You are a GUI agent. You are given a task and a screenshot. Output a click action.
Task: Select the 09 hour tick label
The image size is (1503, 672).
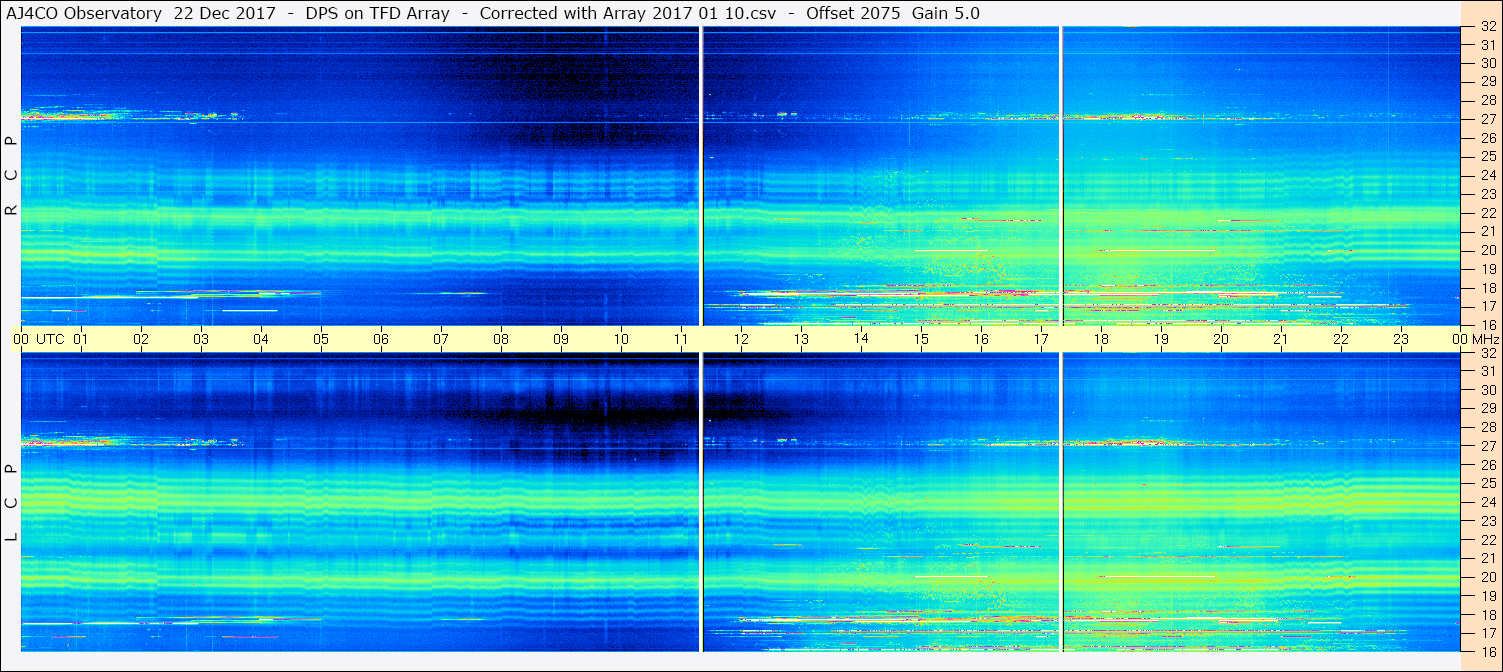(561, 339)
